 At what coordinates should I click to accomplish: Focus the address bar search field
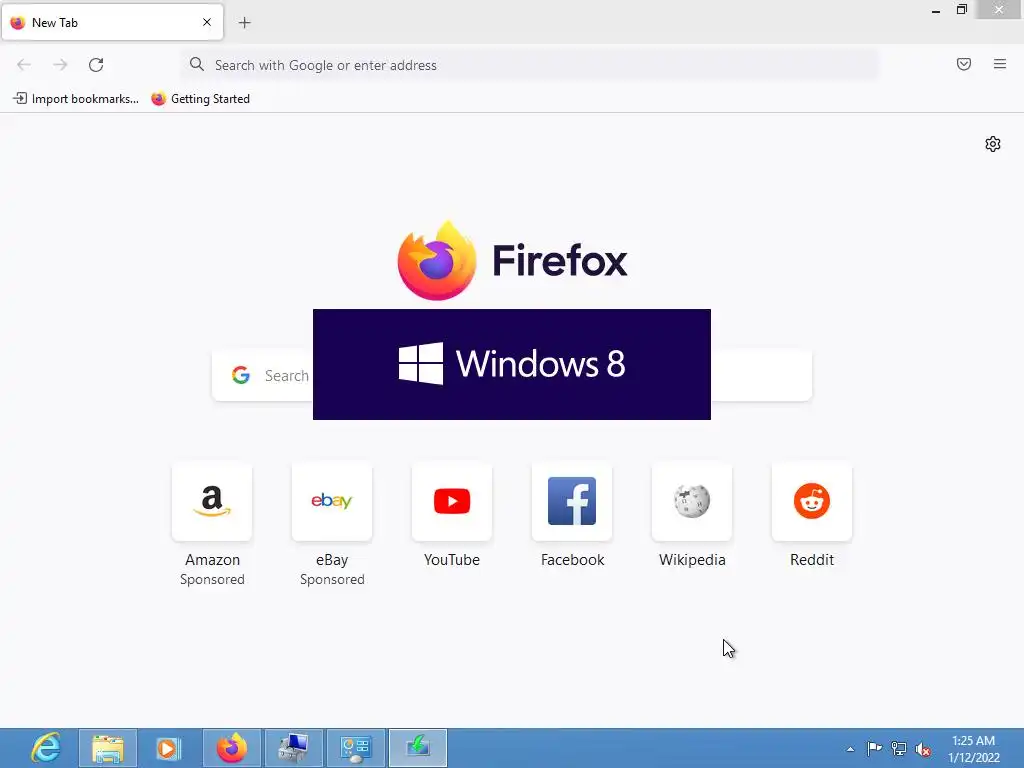pyautogui.click(x=530, y=65)
